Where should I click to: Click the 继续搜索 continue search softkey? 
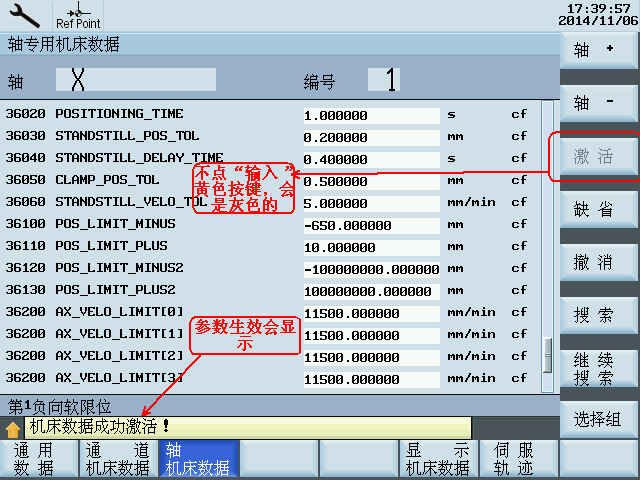coord(598,369)
